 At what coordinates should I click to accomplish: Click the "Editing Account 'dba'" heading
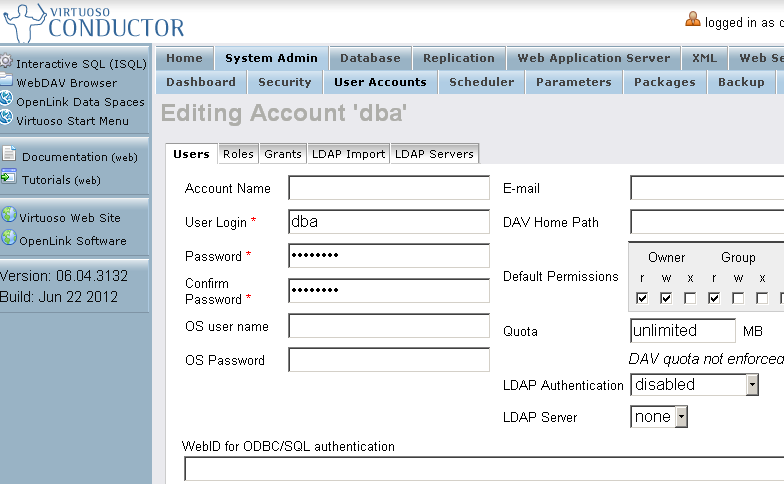pos(284,113)
